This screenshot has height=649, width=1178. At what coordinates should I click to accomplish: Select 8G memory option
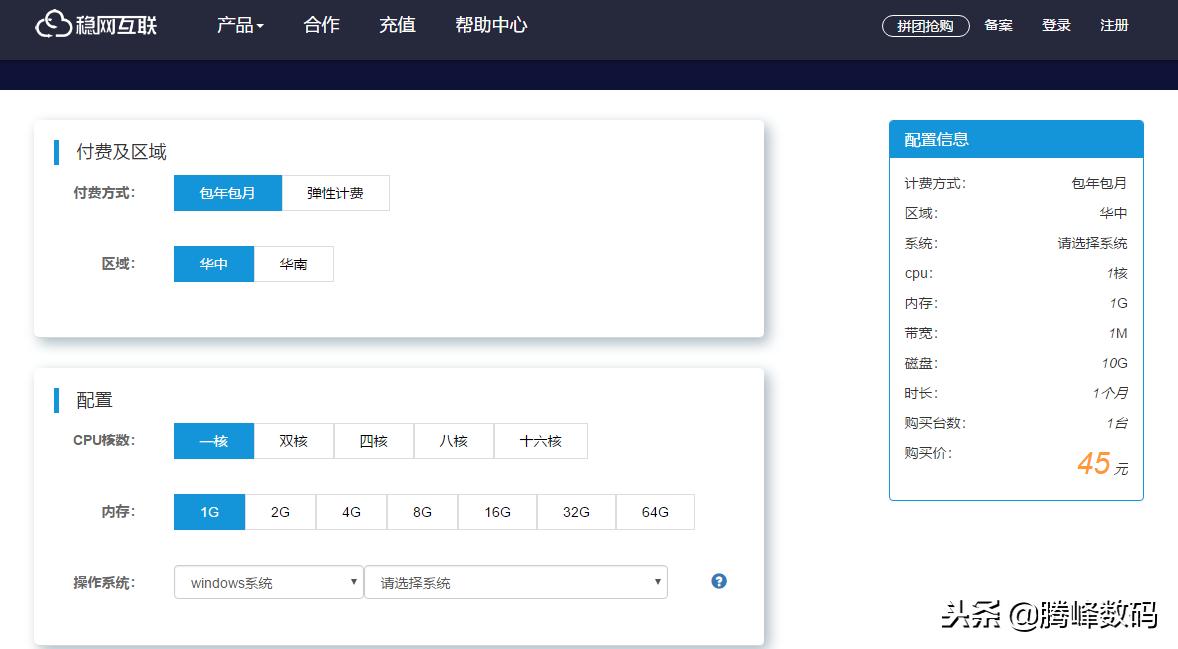422,511
